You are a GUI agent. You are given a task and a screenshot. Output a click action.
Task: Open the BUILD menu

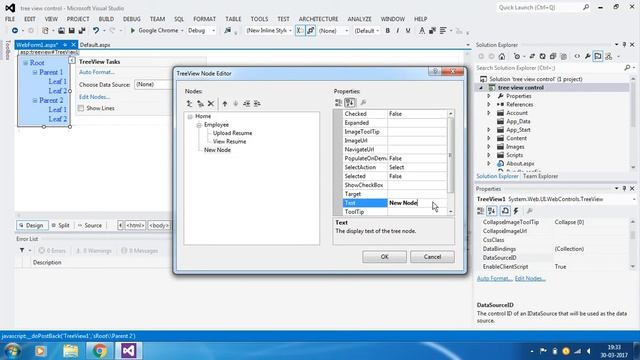pos(106,19)
